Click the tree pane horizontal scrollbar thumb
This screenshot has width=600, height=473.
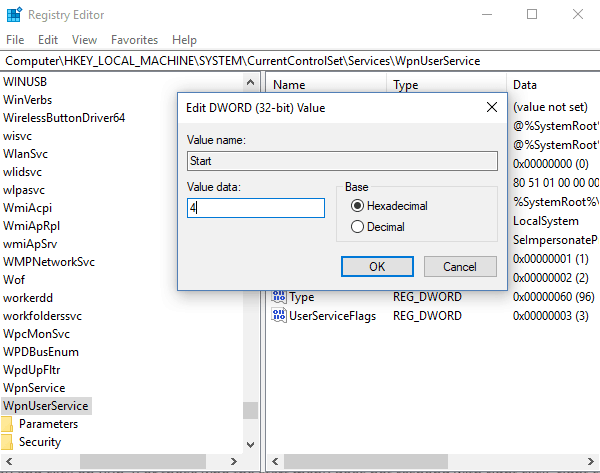tap(143, 461)
